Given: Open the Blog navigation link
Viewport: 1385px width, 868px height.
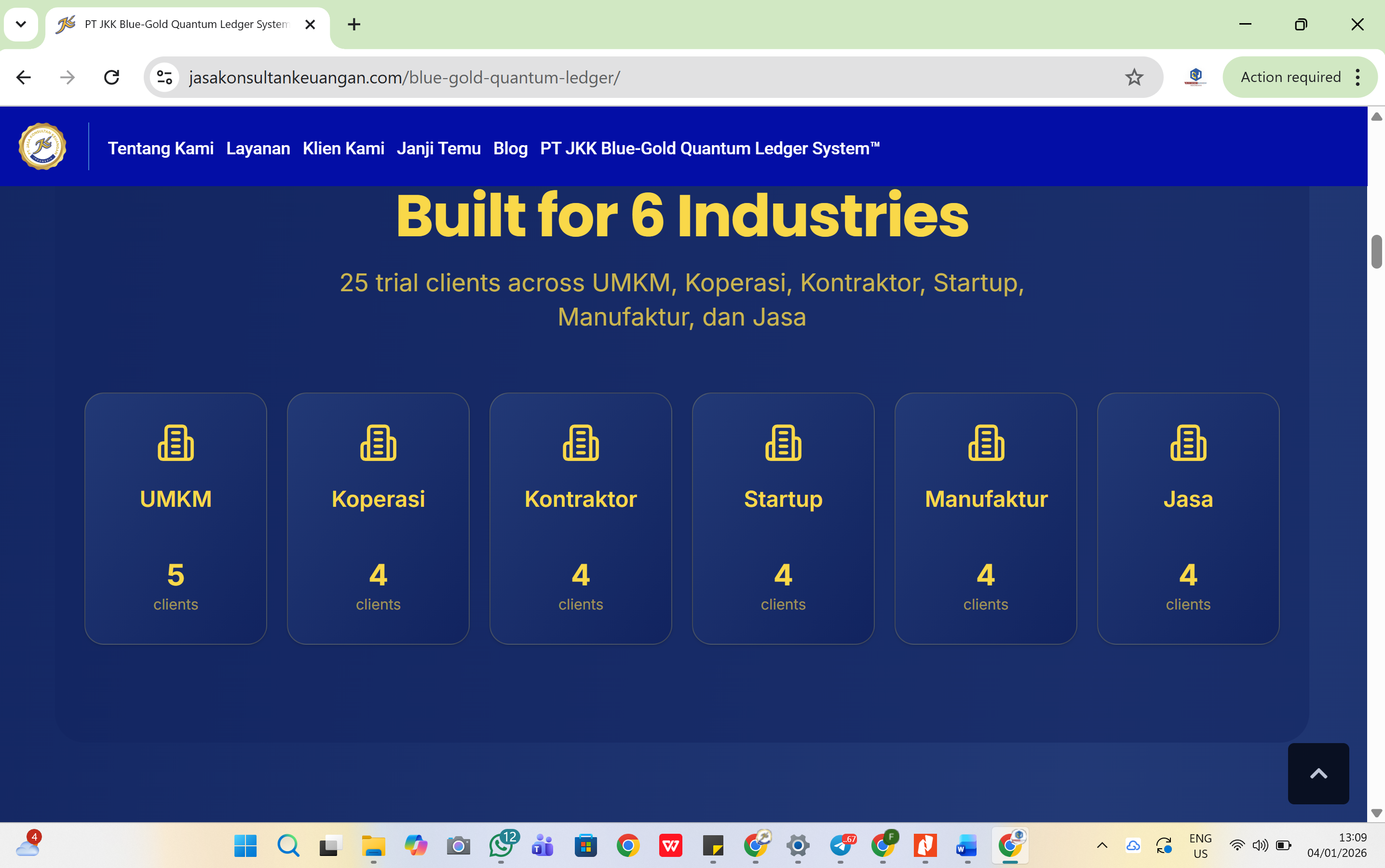Looking at the screenshot, I should tap(510, 149).
